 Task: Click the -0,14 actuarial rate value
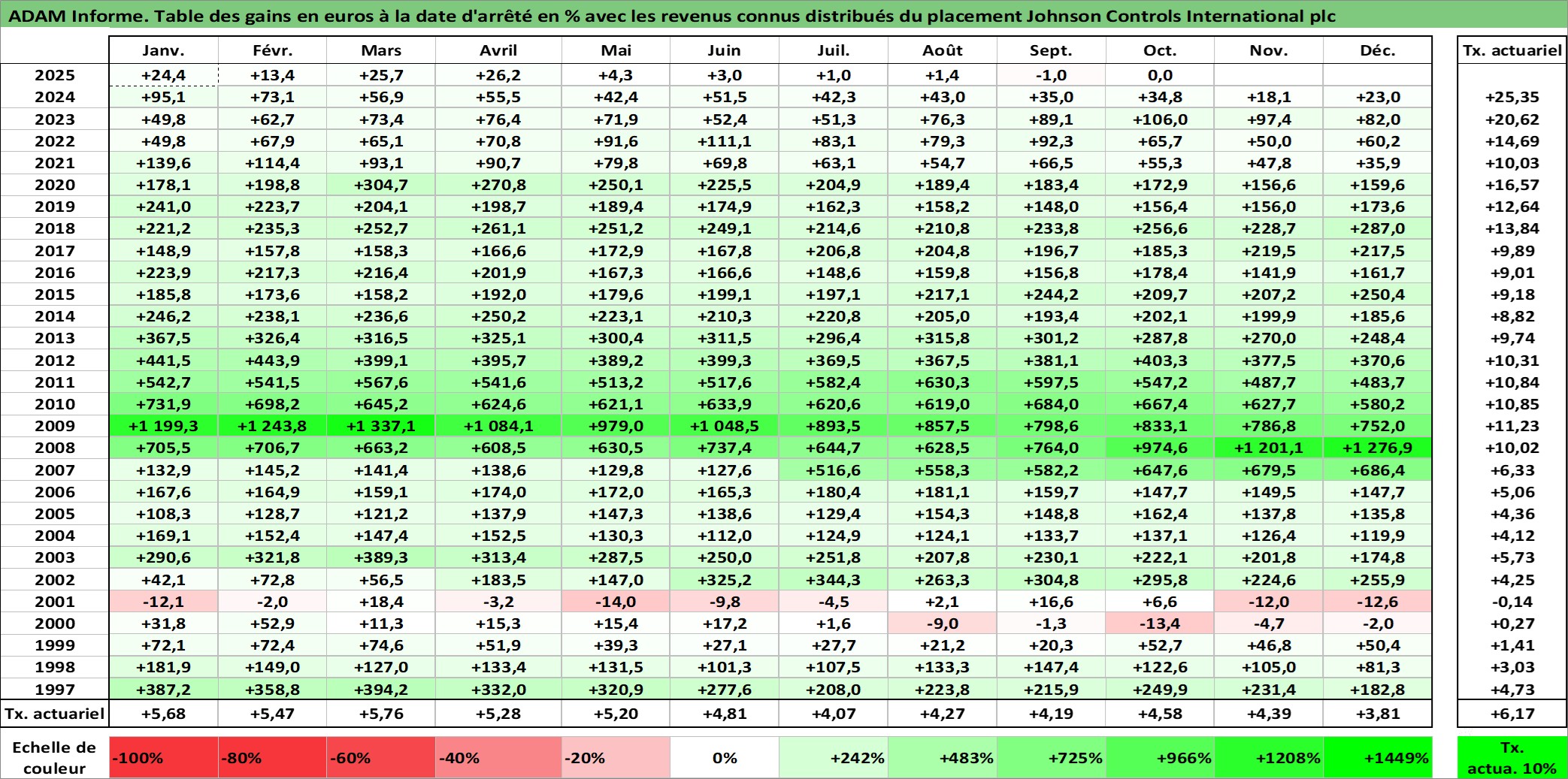pos(1512,602)
